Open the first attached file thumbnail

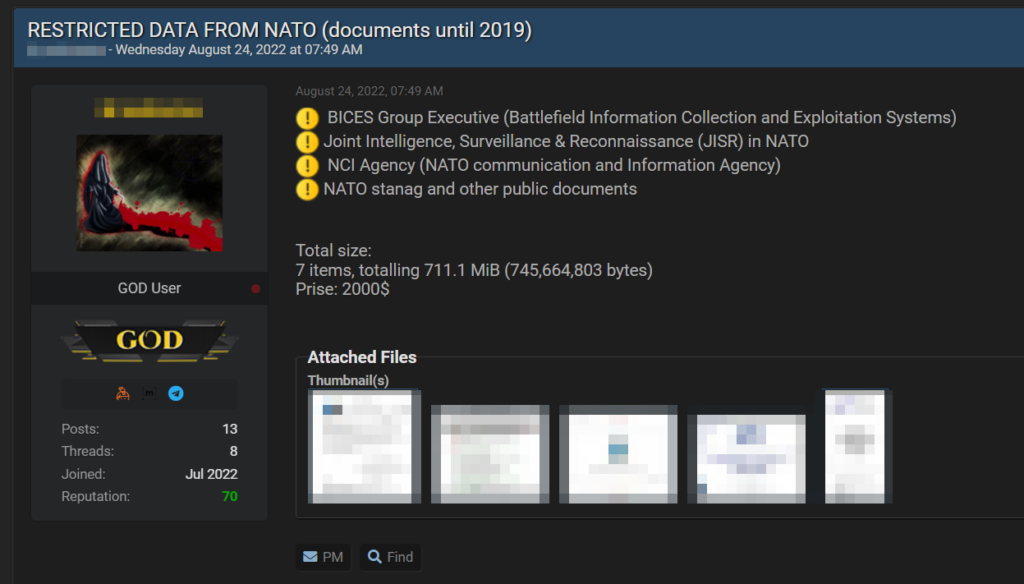(365, 447)
